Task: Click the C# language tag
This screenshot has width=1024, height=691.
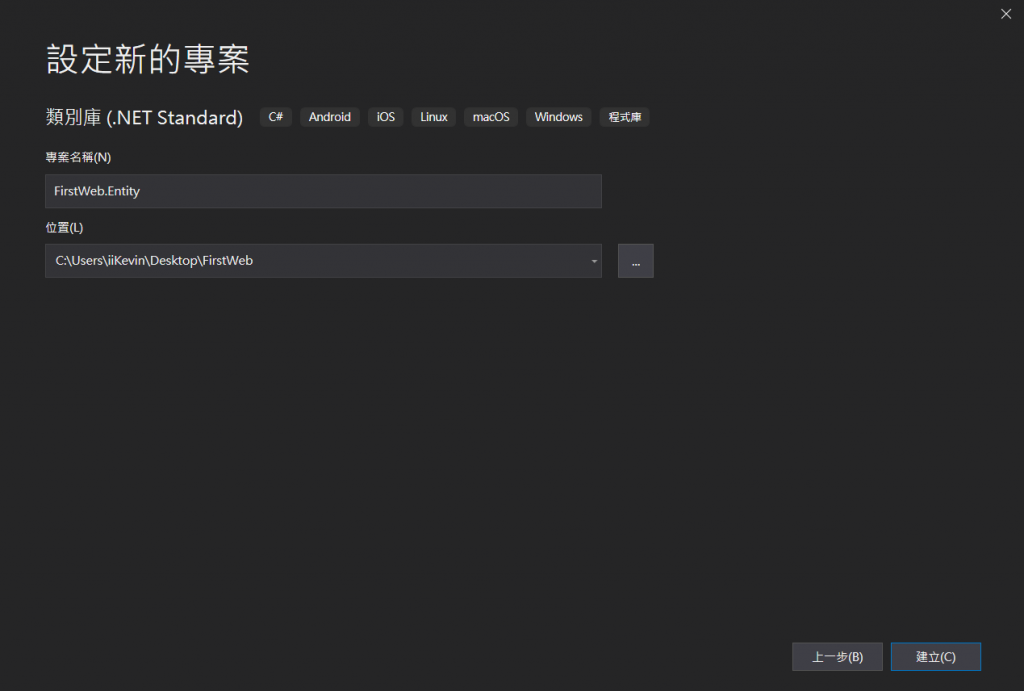Action: (276, 117)
